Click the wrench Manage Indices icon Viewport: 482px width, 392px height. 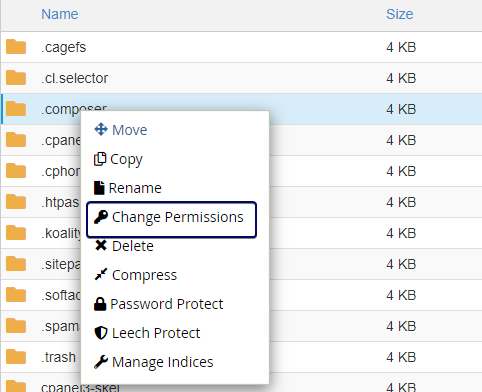point(101,362)
